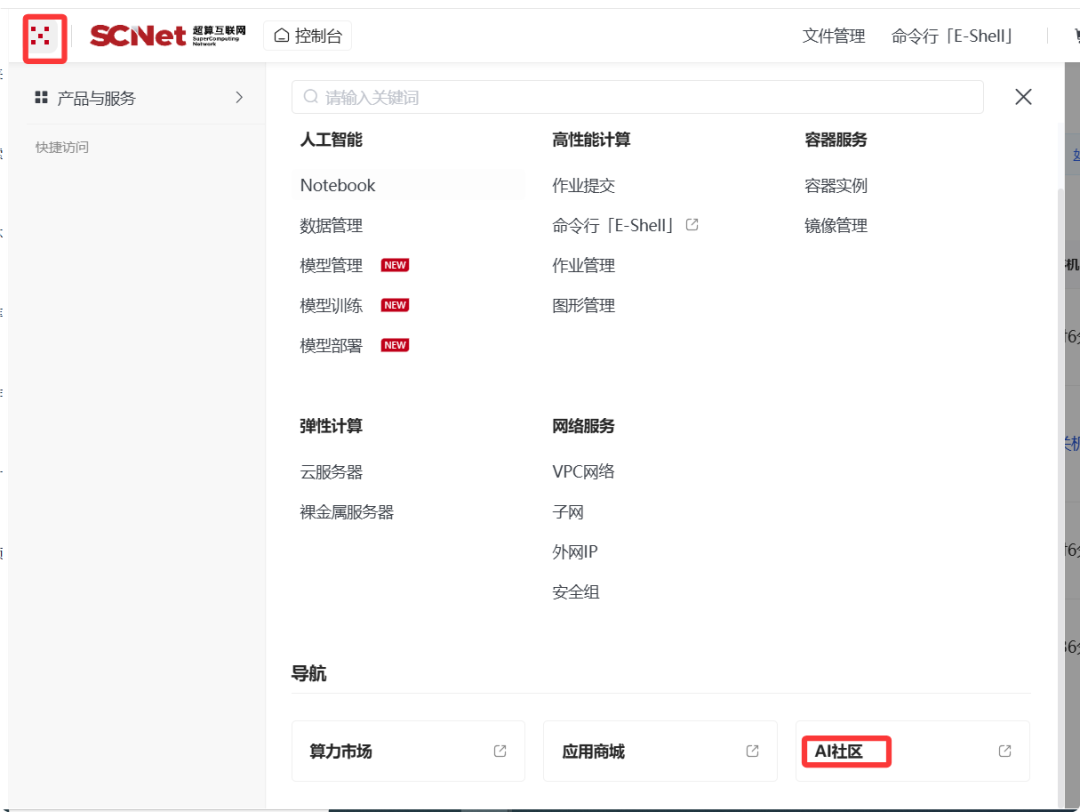Click external link icon on AI社区 card
Image resolution: width=1080 pixels, height=812 pixels.
click(x=1005, y=751)
